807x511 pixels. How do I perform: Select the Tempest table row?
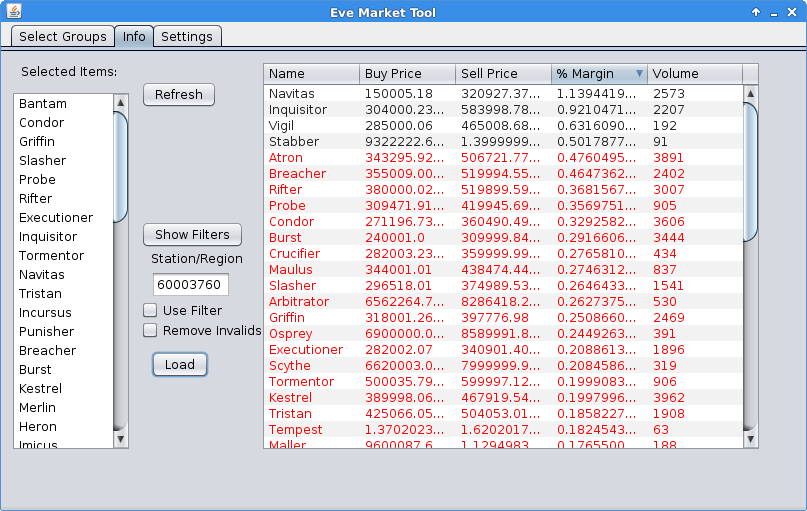[x=503, y=429]
